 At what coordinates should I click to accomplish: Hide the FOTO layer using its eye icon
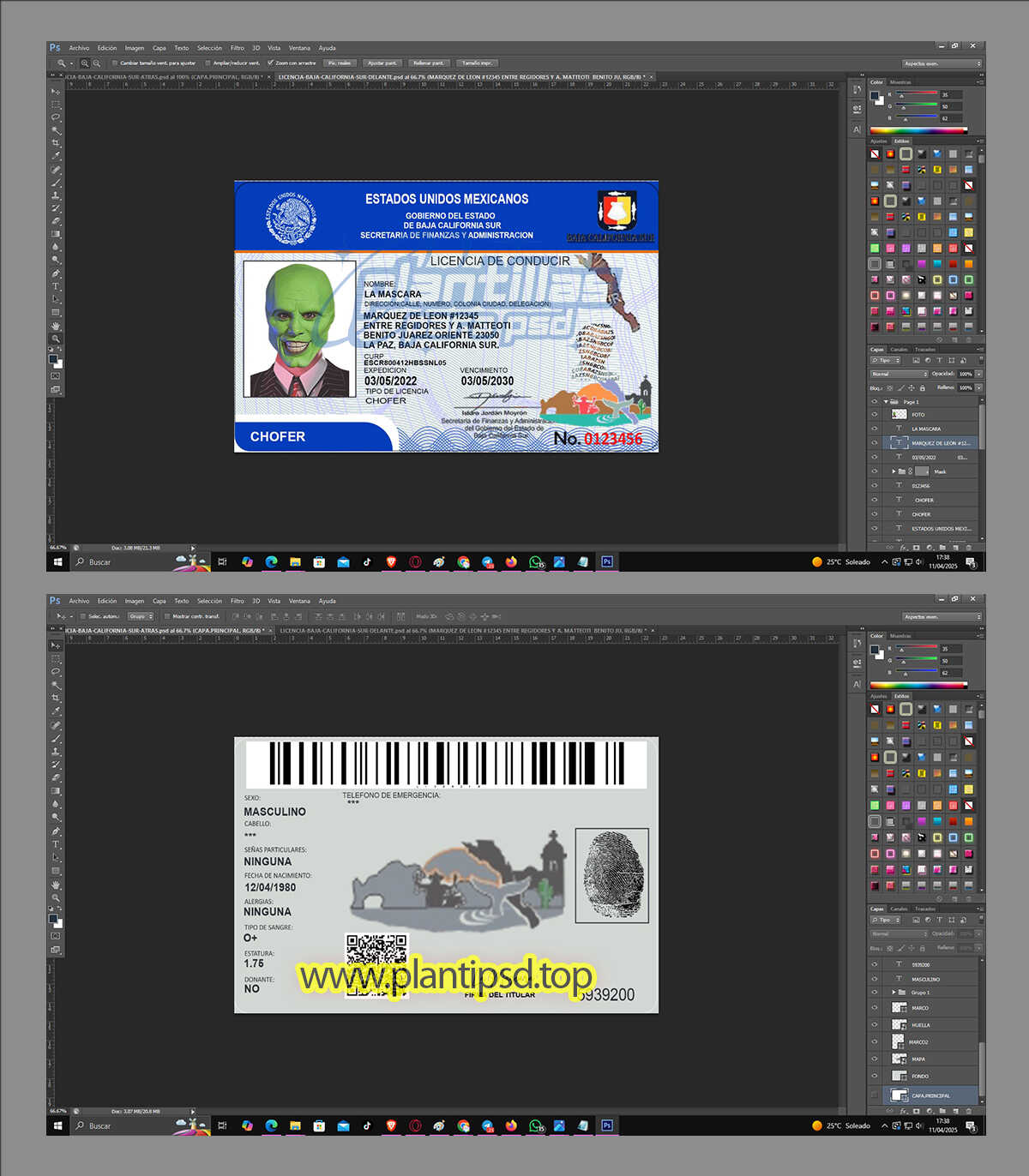coord(875,415)
